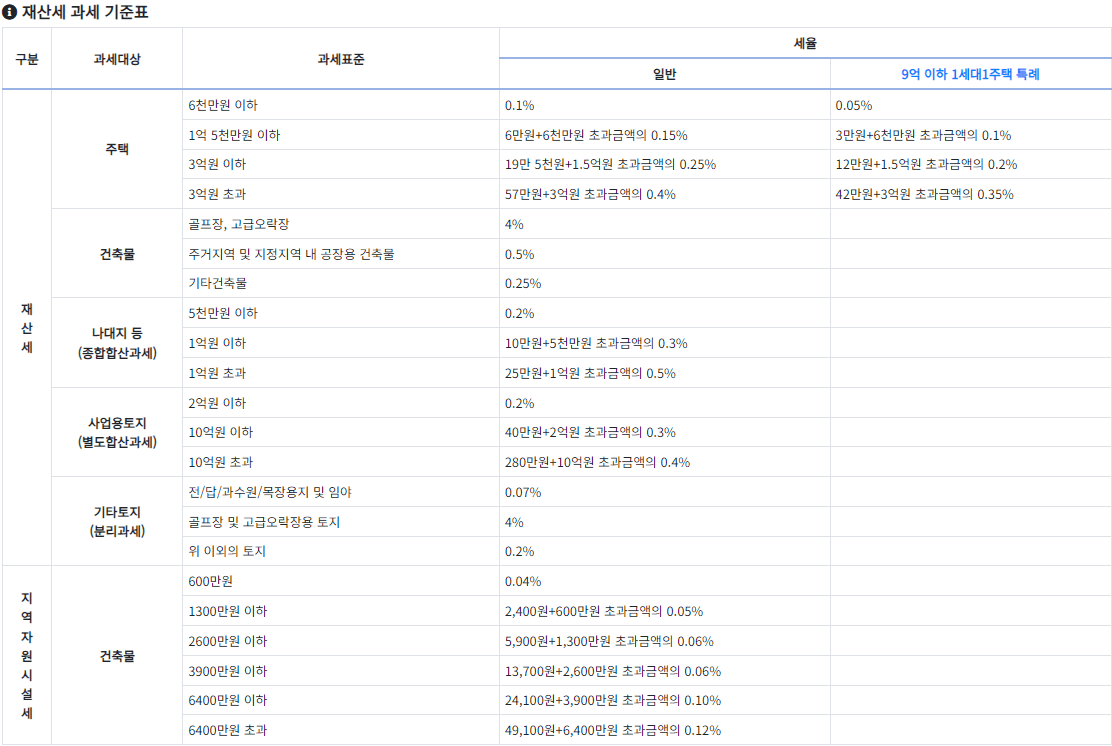Click 42만원+3억원 초과금액의 0.35% cell
The height and width of the screenshot is (746, 1112).
[971, 194]
